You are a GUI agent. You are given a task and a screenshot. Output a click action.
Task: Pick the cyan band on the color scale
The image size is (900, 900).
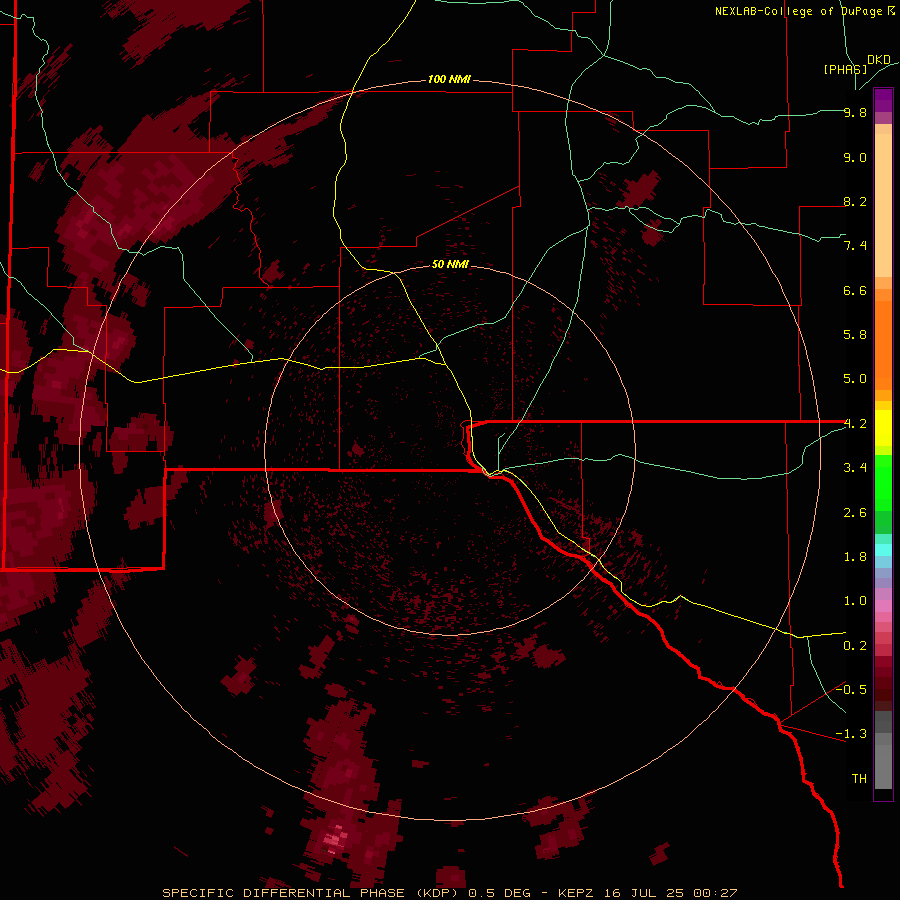pyautogui.click(x=883, y=550)
